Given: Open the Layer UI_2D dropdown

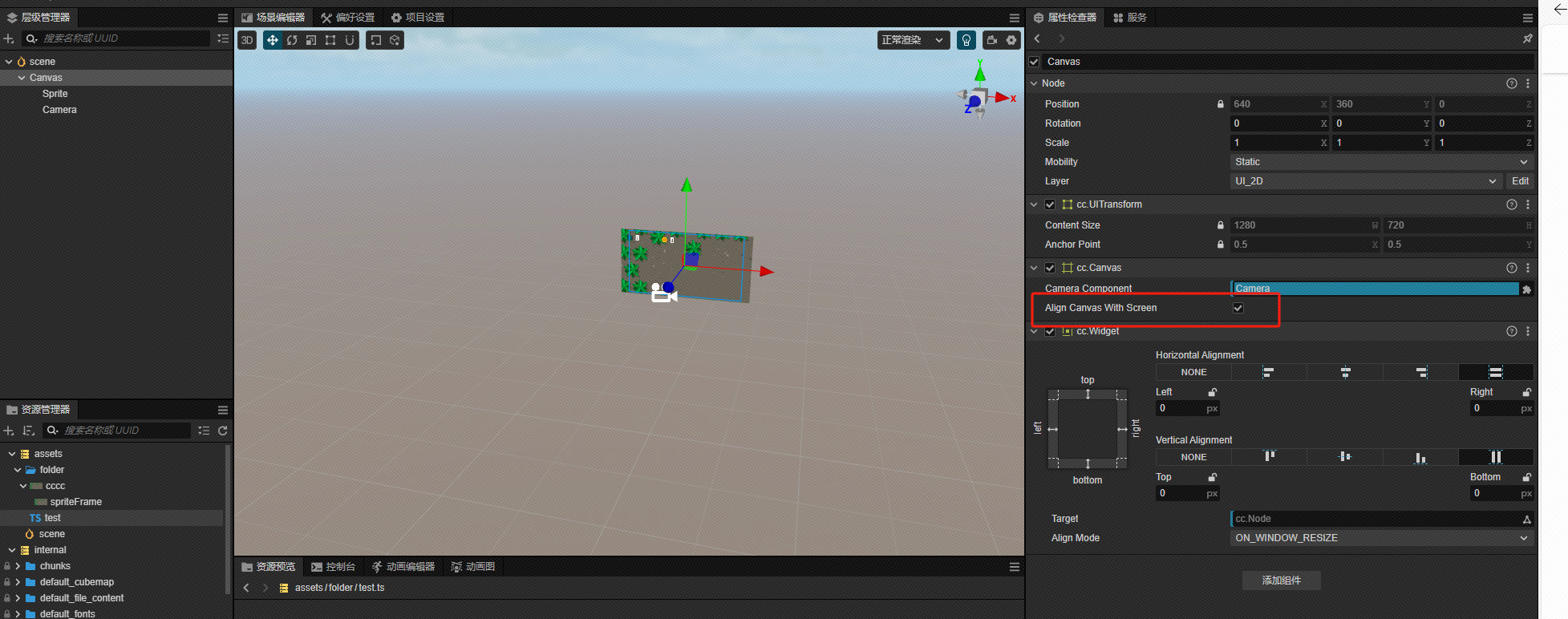Looking at the screenshot, I should click(1367, 181).
